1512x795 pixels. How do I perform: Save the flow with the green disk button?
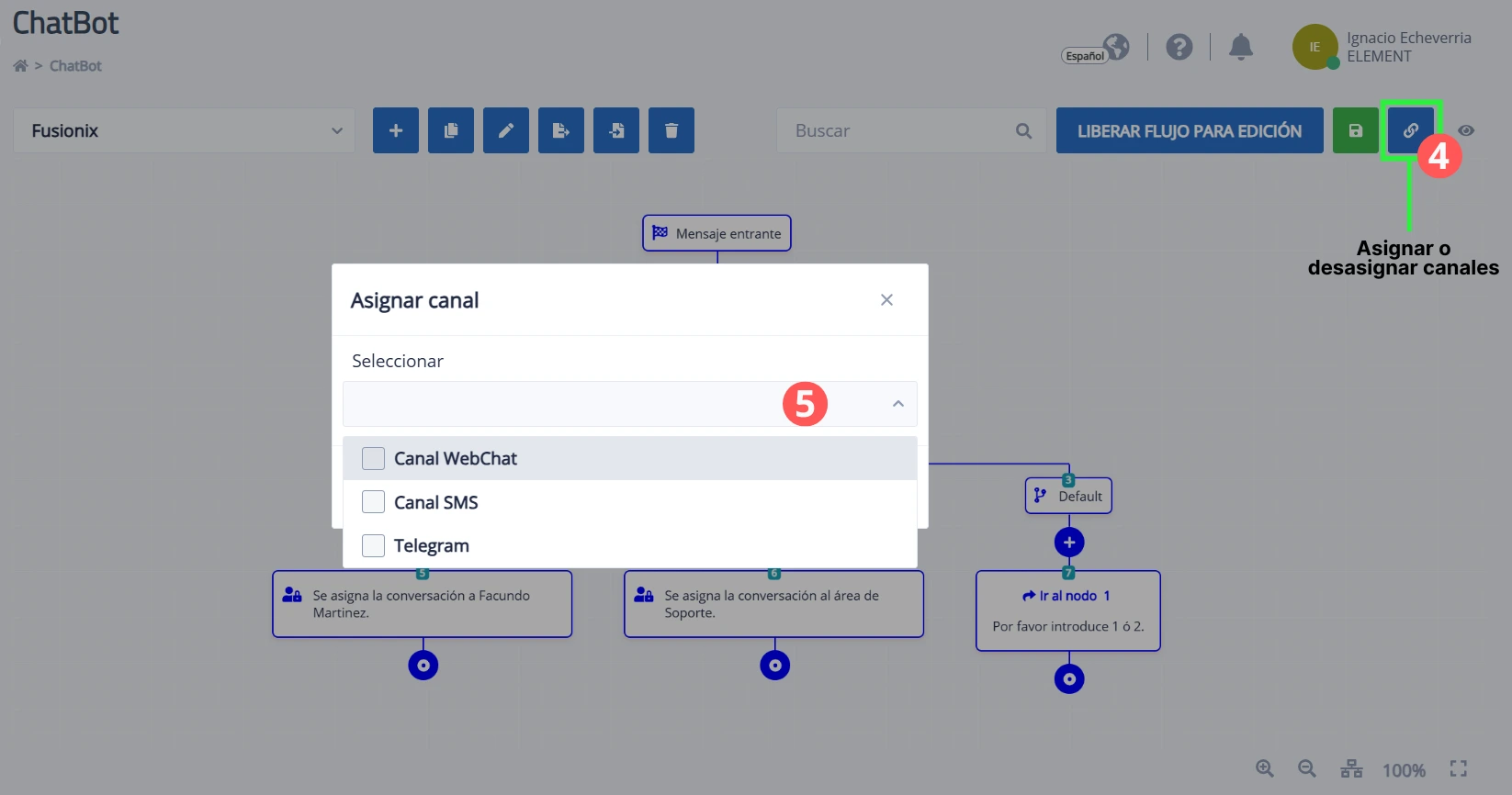tap(1356, 130)
